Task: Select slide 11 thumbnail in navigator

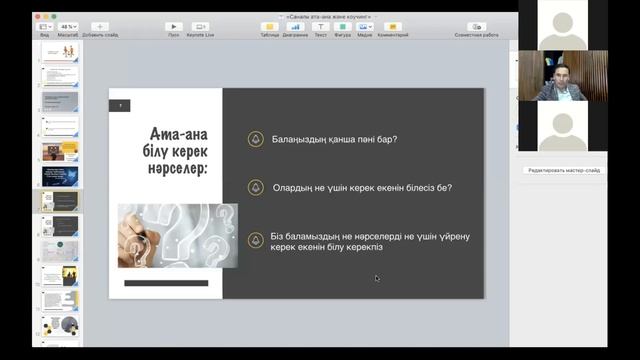Action: click(x=60, y=301)
